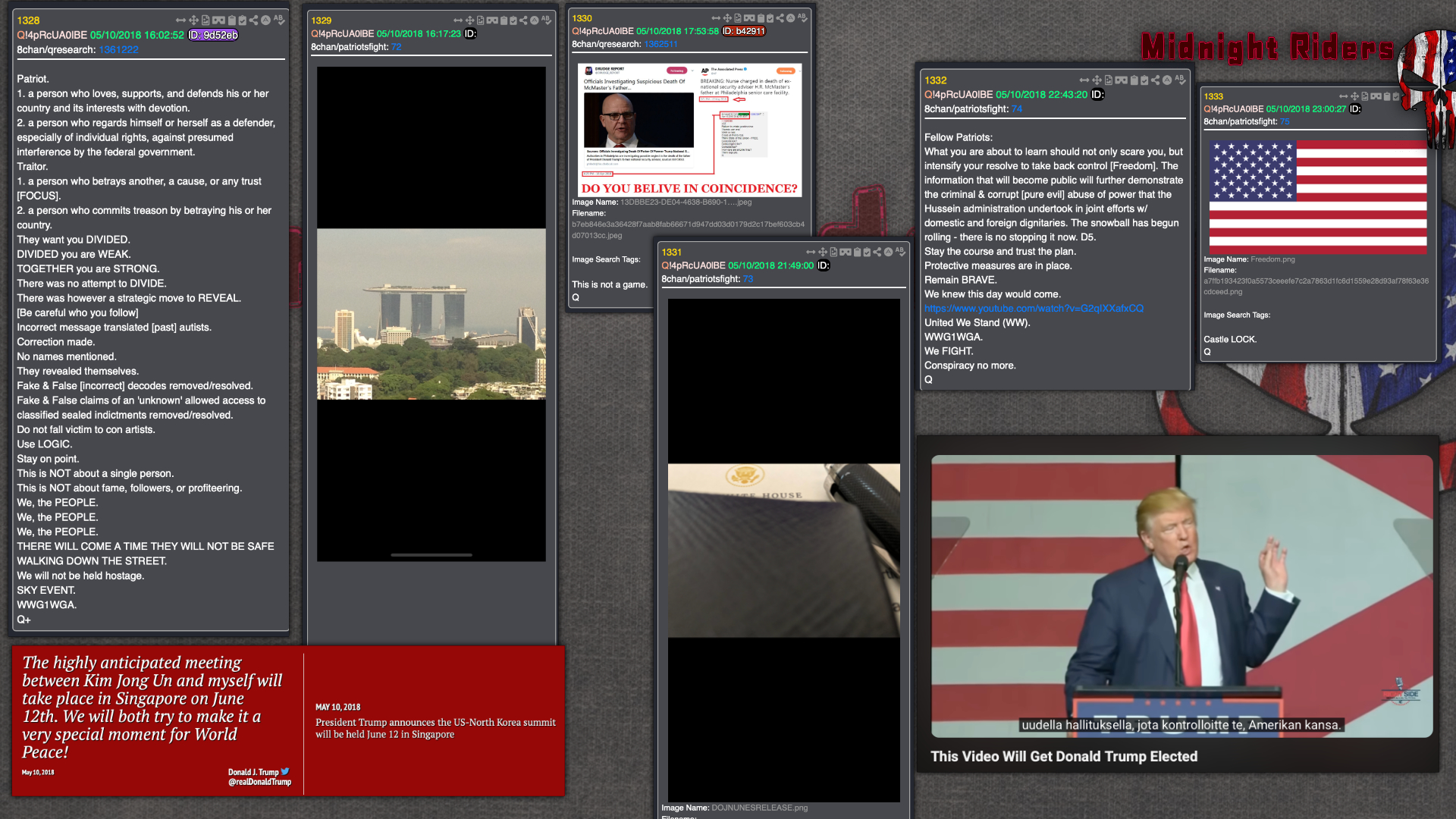Open the 1361222 qresearch link
This screenshot has width=1456, height=819.
point(119,50)
